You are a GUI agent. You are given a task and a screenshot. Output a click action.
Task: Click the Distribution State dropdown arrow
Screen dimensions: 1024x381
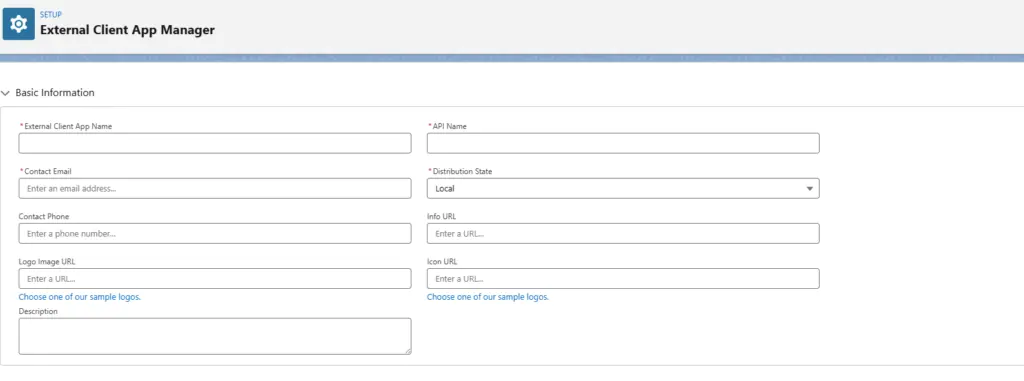click(x=809, y=189)
